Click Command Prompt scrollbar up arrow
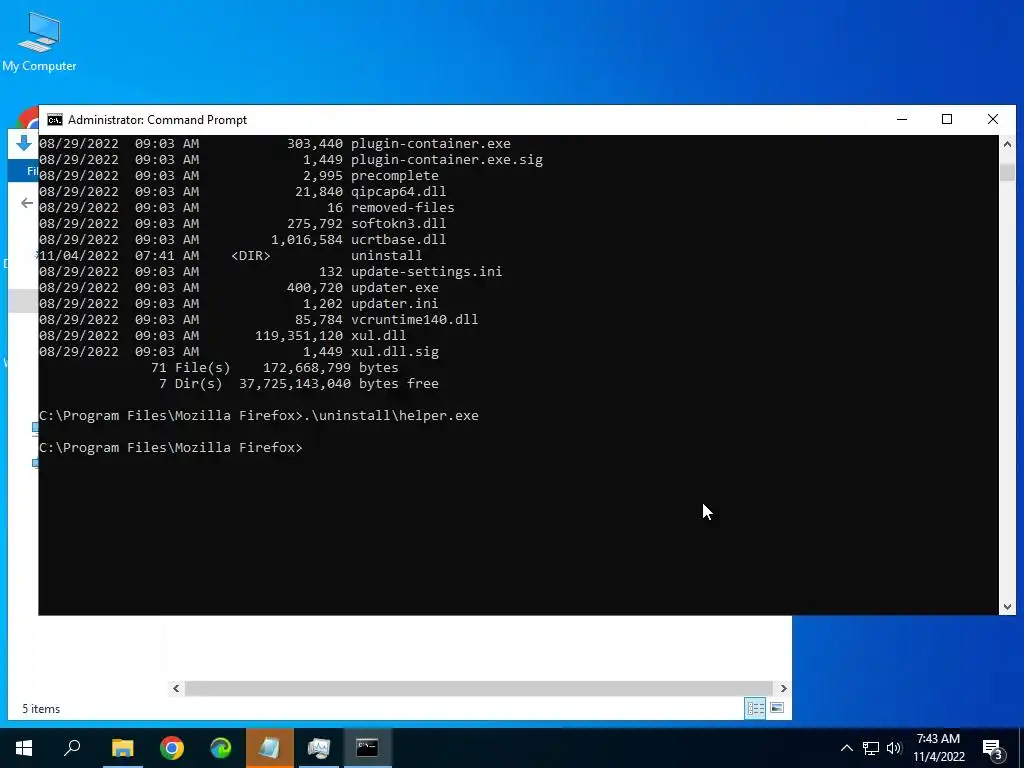 pos(1007,144)
